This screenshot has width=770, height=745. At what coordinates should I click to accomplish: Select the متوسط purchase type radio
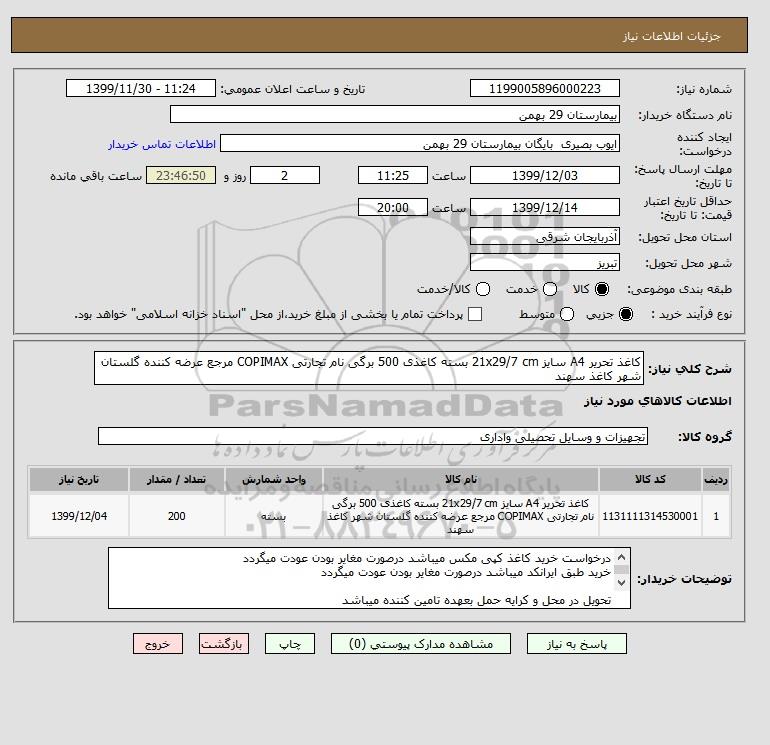pyautogui.click(x=567, y=314)
